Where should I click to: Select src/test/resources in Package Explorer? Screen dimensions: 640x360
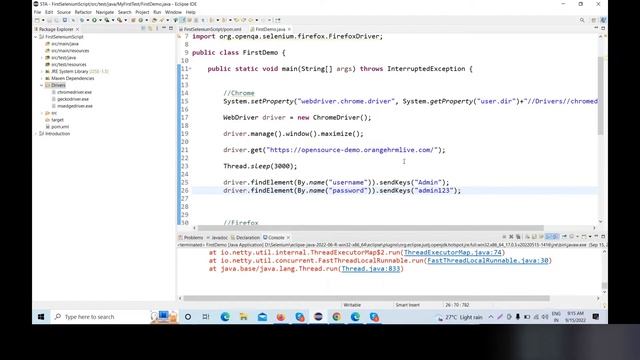click(x=66, y=64)
